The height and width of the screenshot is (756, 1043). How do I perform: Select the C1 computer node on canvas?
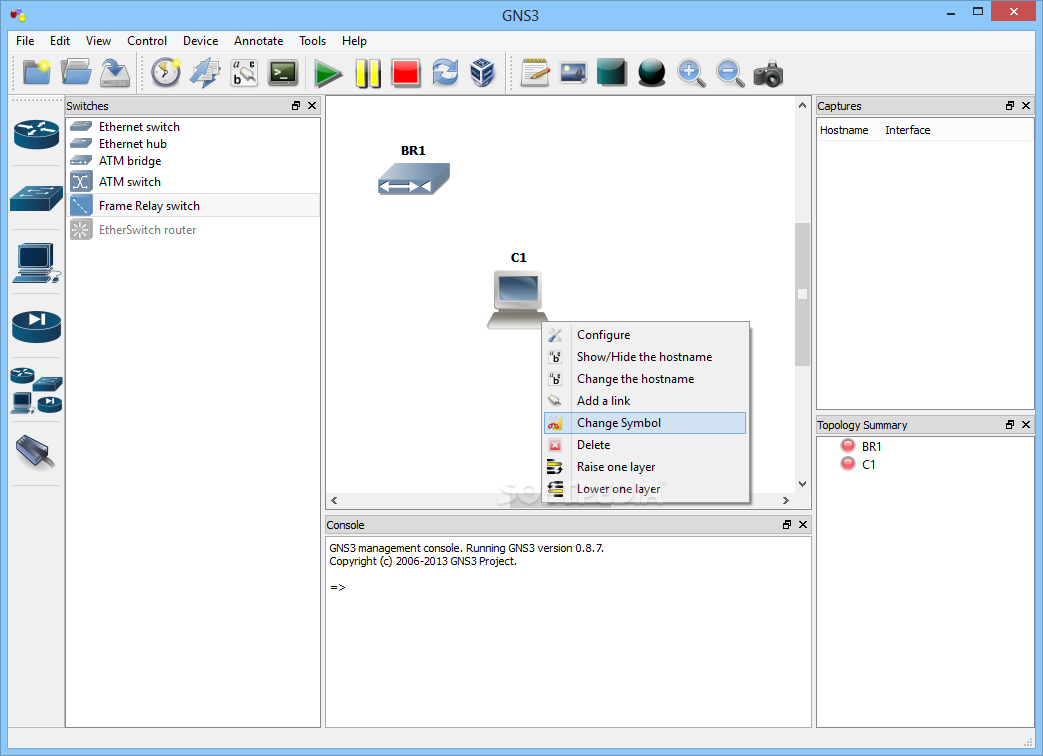pos(518,299)
